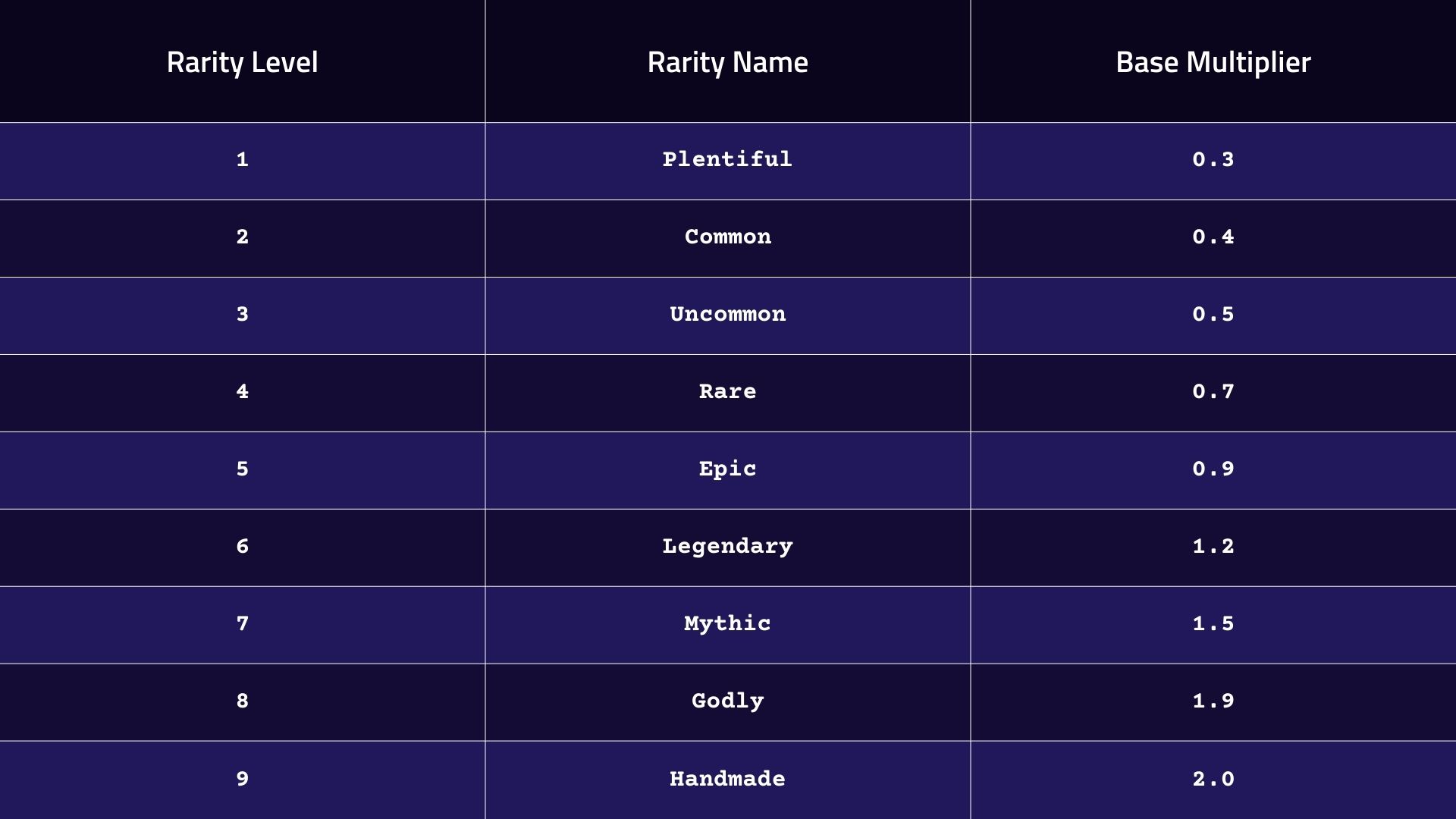The width and height of the screenshot is (1456, 819).
Task: Select rarity level 5 cell
Action: [x=242, y=469]
